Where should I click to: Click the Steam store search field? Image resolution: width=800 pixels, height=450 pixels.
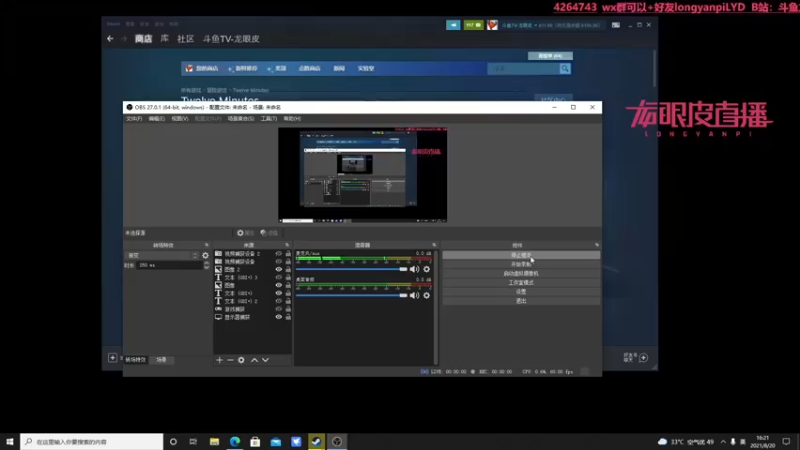click(x=523, y=68)
